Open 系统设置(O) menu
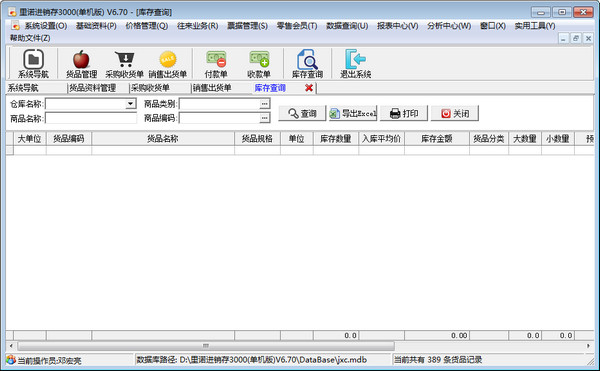Image resolution: width=600 pixels, height=371 pixels. (46, 26)
